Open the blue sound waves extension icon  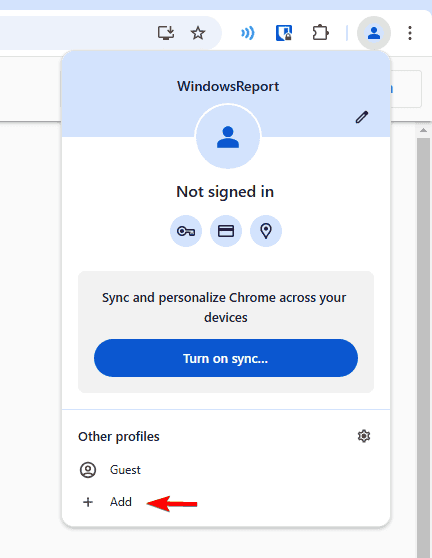pyautogui.click(x=248, y=33)
